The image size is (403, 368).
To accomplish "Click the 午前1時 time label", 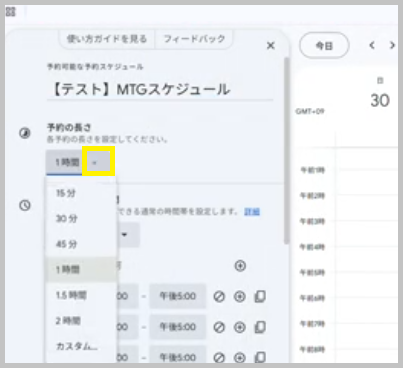I will pos(312,170).
